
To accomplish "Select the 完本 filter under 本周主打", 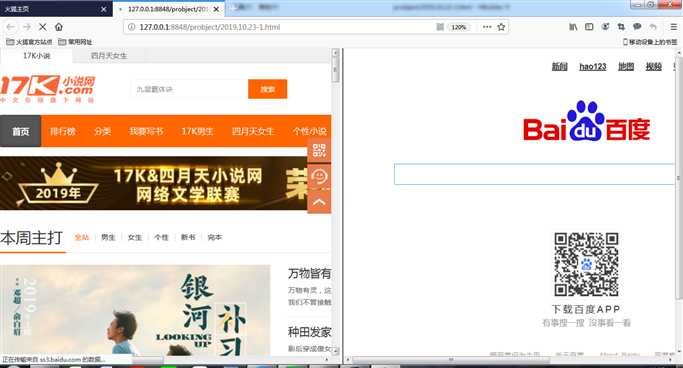I will [214, 237].
